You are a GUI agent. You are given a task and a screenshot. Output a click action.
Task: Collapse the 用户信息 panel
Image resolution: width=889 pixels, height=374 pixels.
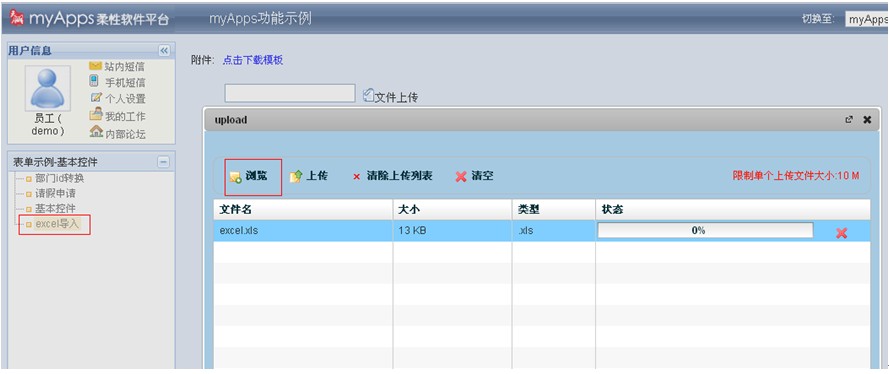[164, 50]
